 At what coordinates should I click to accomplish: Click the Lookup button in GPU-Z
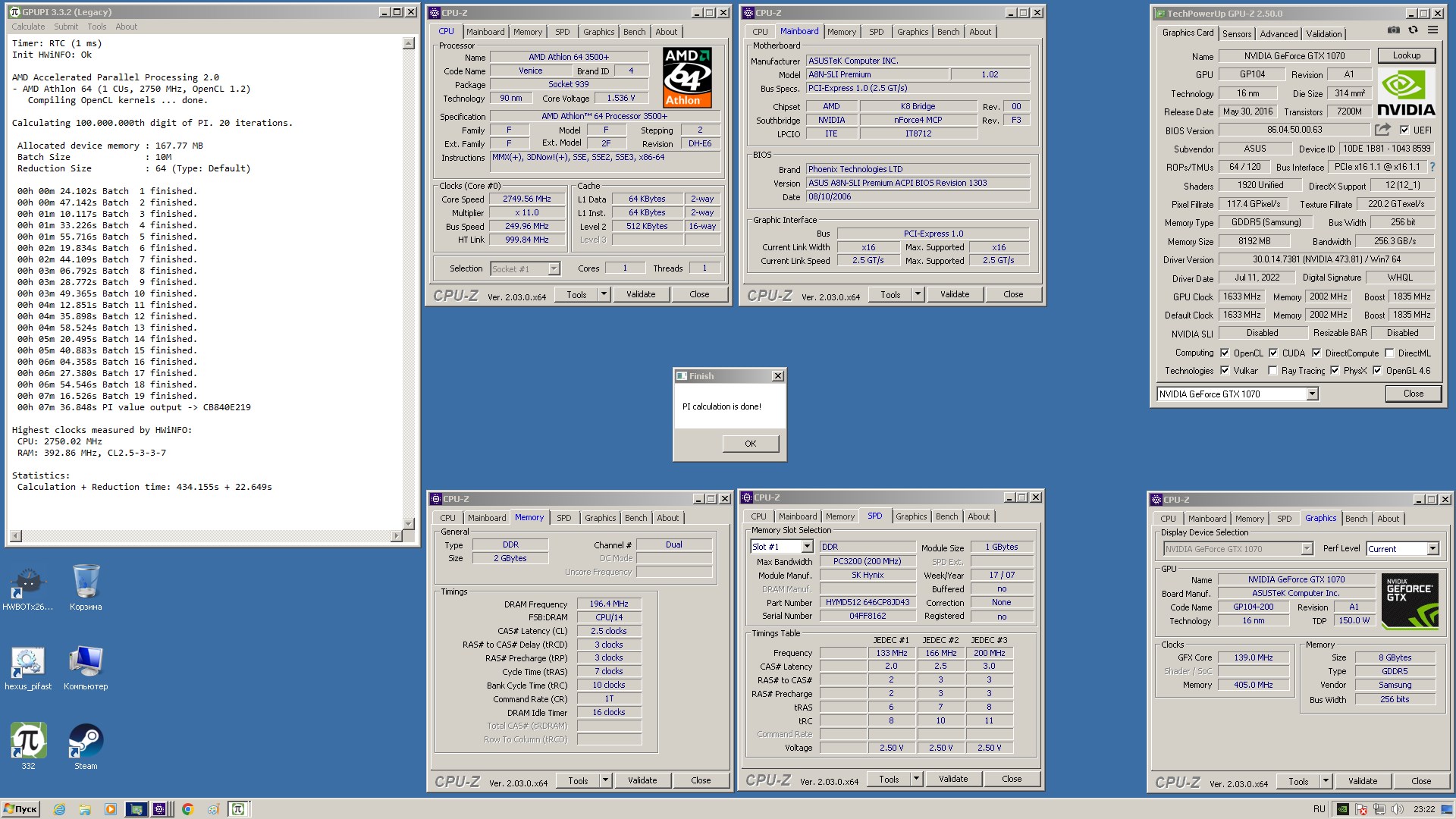[1406, 55]
